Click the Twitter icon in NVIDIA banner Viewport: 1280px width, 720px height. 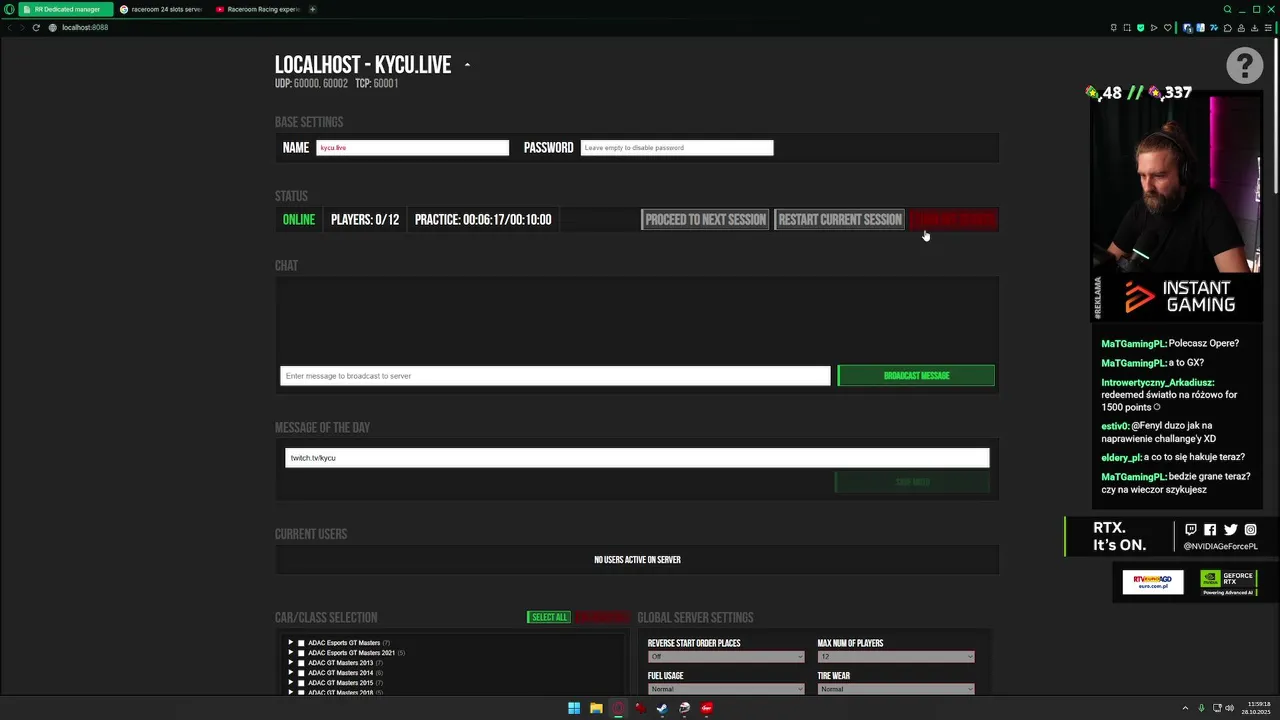(x=1230, y=530)
